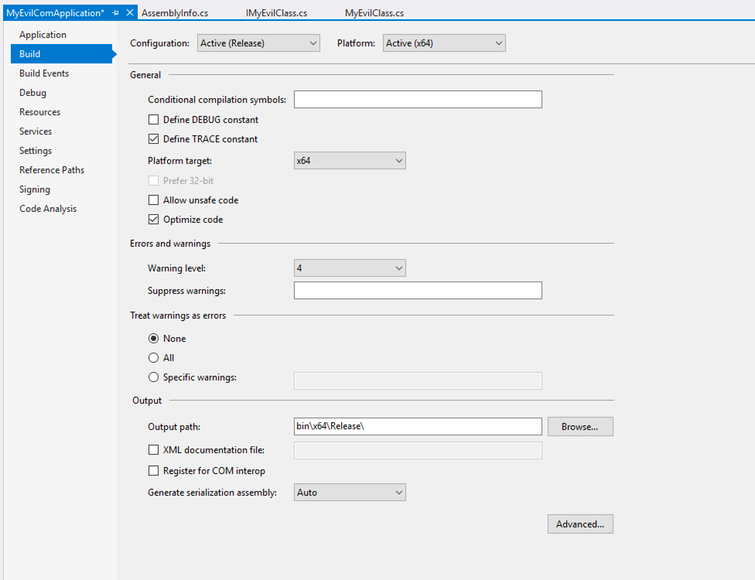755x580 pixels.
Task: Open the Code Analysis page
Action: pos(48,208)
